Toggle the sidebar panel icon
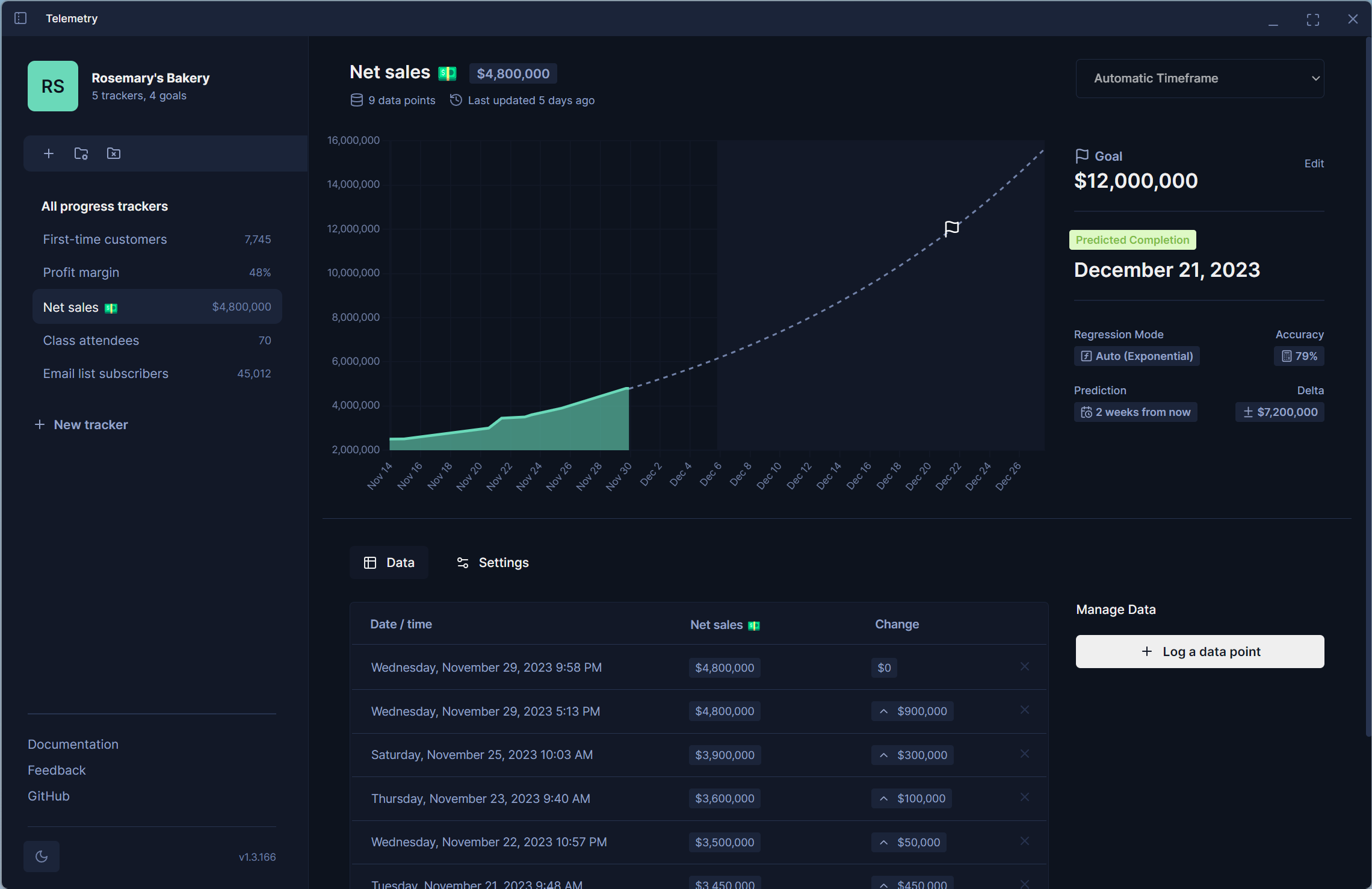The height and width of the screenshot is (889, 1372). click(x=20, y=18)
